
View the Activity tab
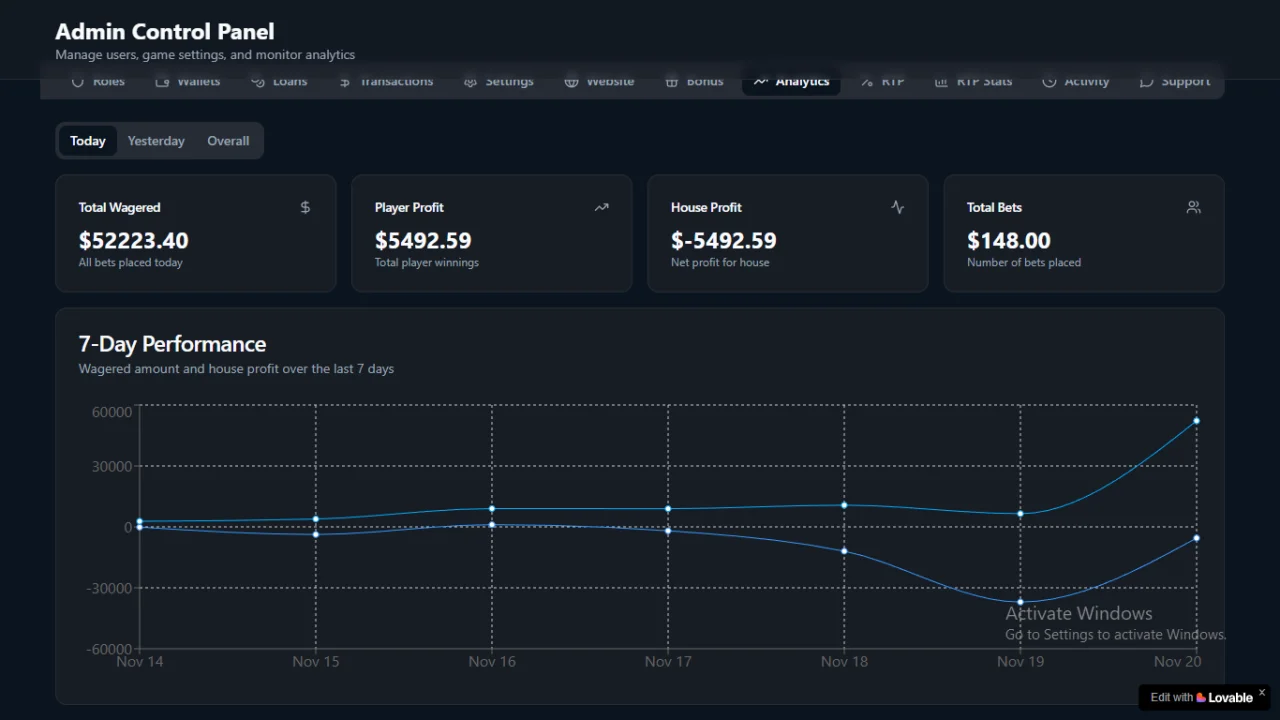(1076, 82)
